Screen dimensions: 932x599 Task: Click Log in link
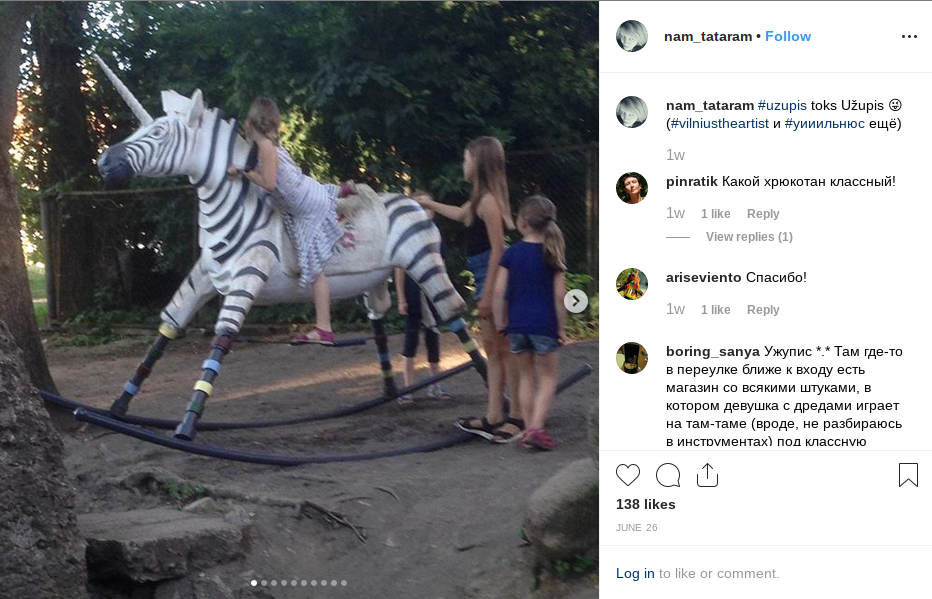coord(635,573)
